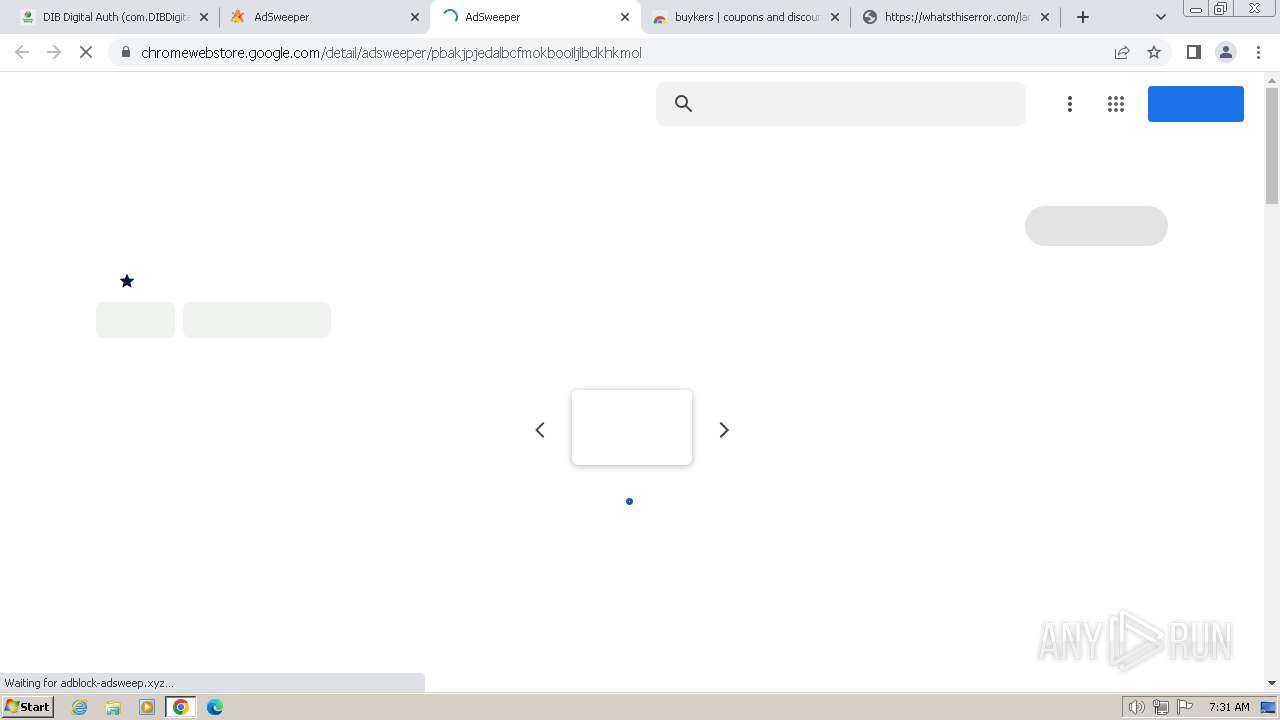
Task: Click the page vertical scrollbar thumb
Action: coord(1272,145)
